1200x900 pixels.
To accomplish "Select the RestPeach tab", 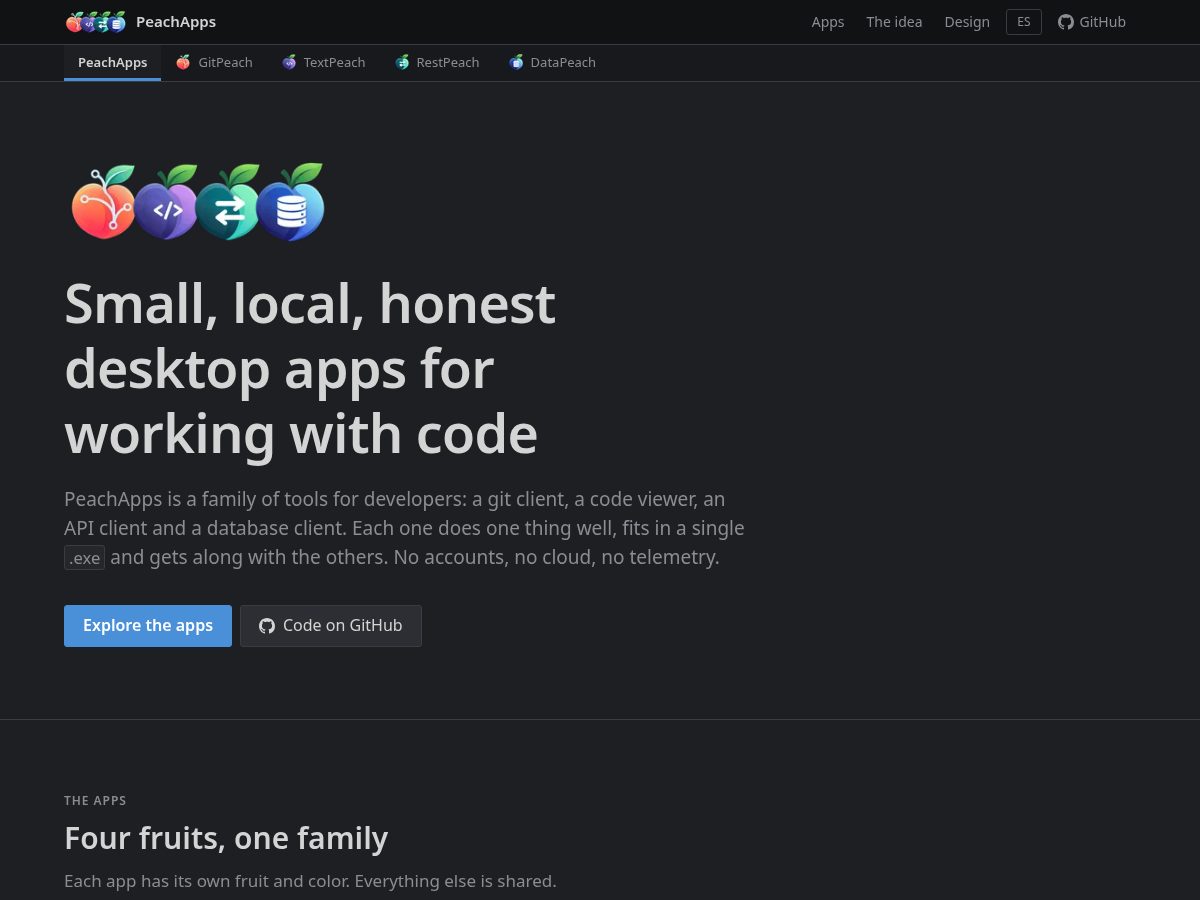I will point(437,62).
